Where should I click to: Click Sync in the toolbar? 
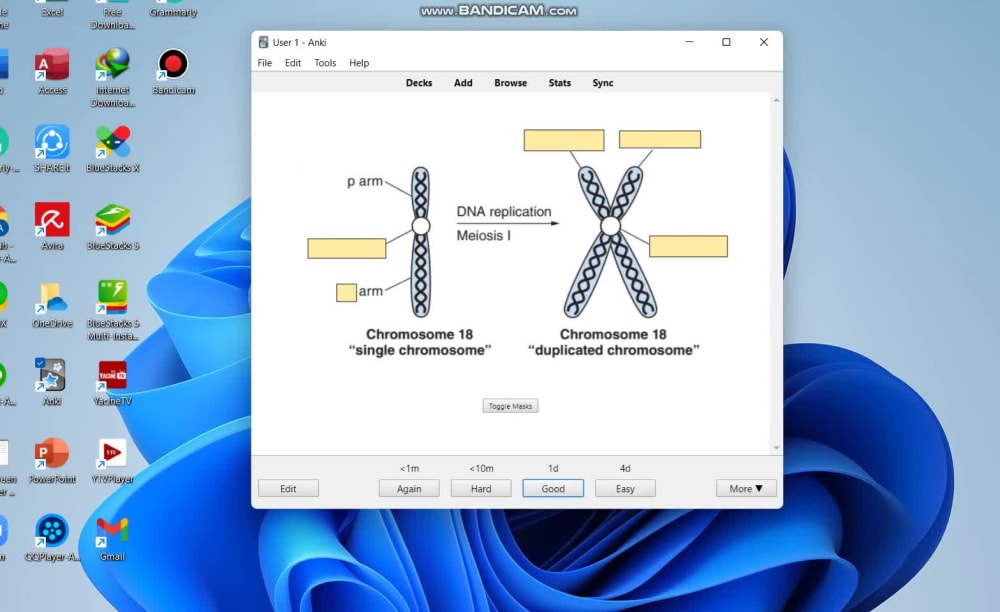point(603,83)
